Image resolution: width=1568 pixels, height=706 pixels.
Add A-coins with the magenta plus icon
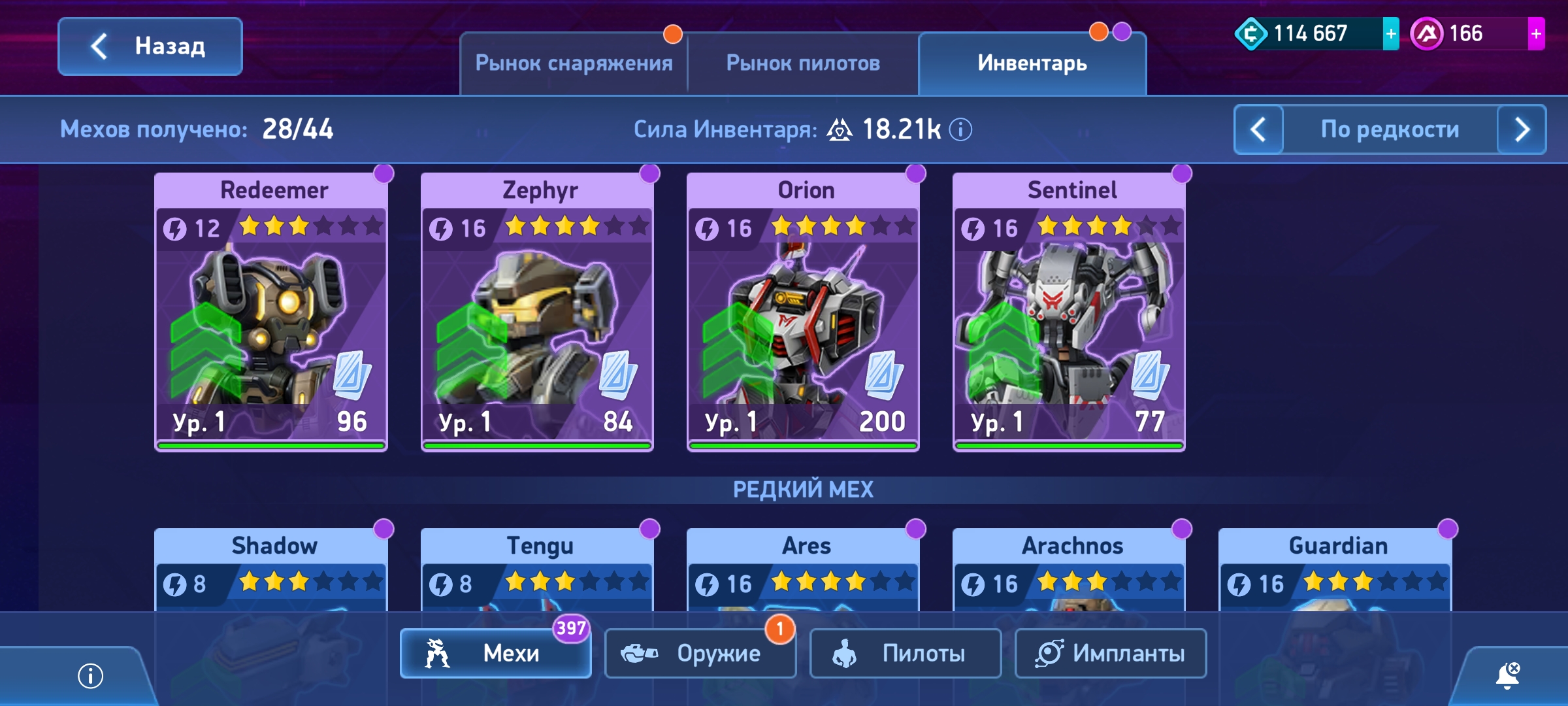tap(1536, 34)
